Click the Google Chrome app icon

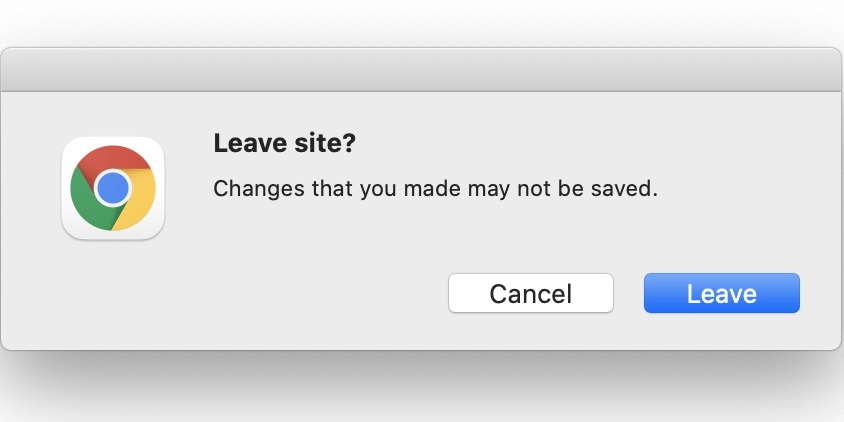click(x=113, y=188)
